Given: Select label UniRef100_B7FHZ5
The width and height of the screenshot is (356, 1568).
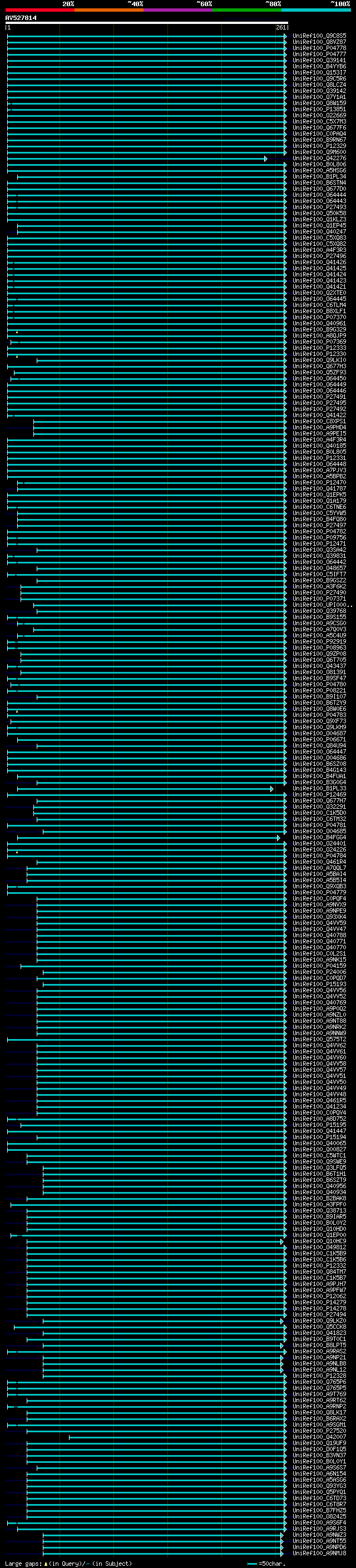Looking at the screenshot, I should (319, 1510).
